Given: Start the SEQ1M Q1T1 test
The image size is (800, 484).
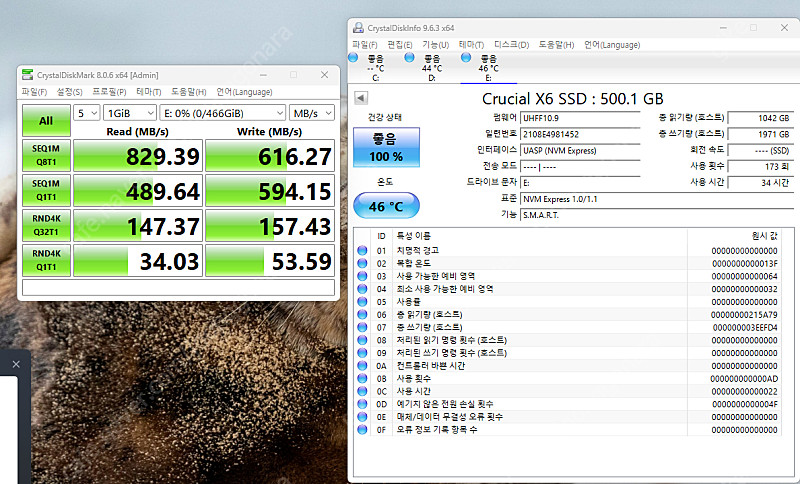Looking at the screenshot, I should [46, 190].
